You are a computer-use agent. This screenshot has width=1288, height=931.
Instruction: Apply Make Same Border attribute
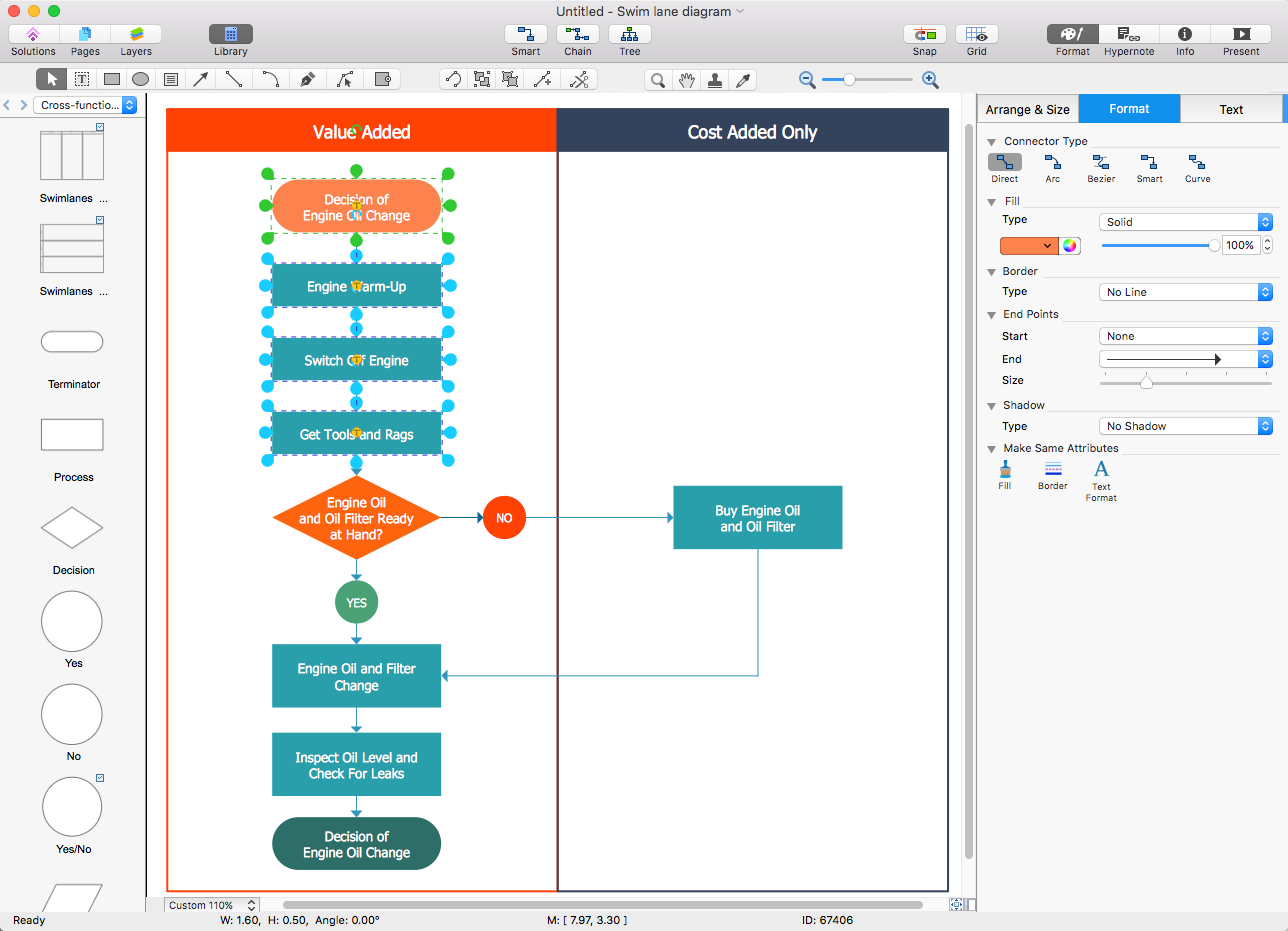tap(1053, 475)
